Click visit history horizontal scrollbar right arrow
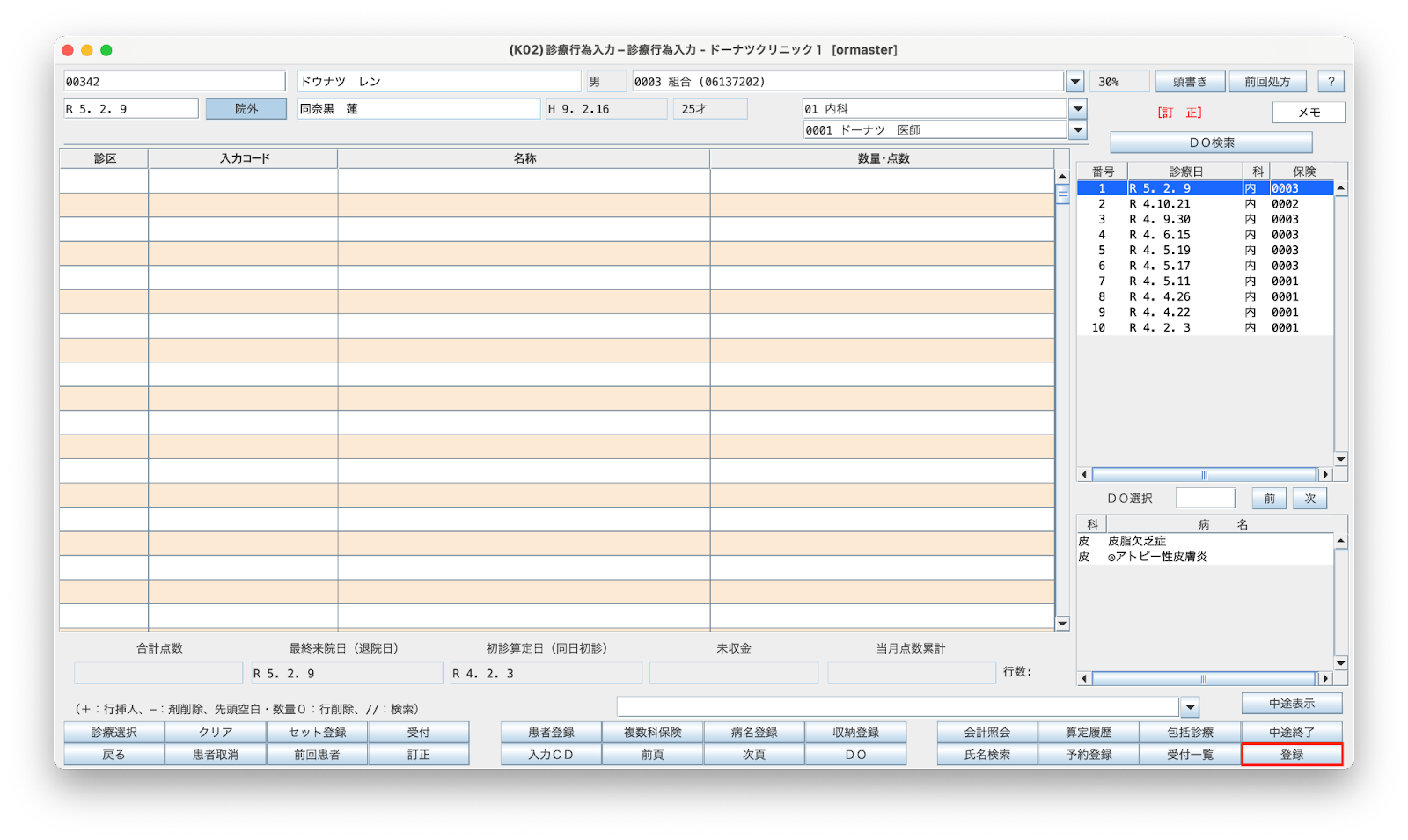The image size is (1408, 840). tap(1326, 475)
